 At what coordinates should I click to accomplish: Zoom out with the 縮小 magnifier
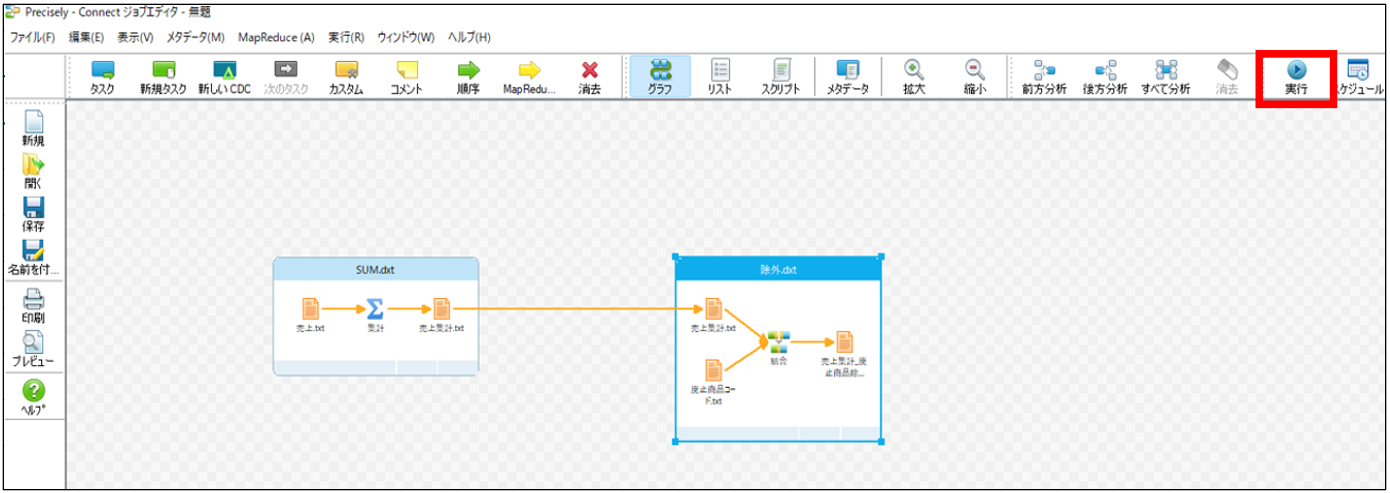click(x=974, y=77)
